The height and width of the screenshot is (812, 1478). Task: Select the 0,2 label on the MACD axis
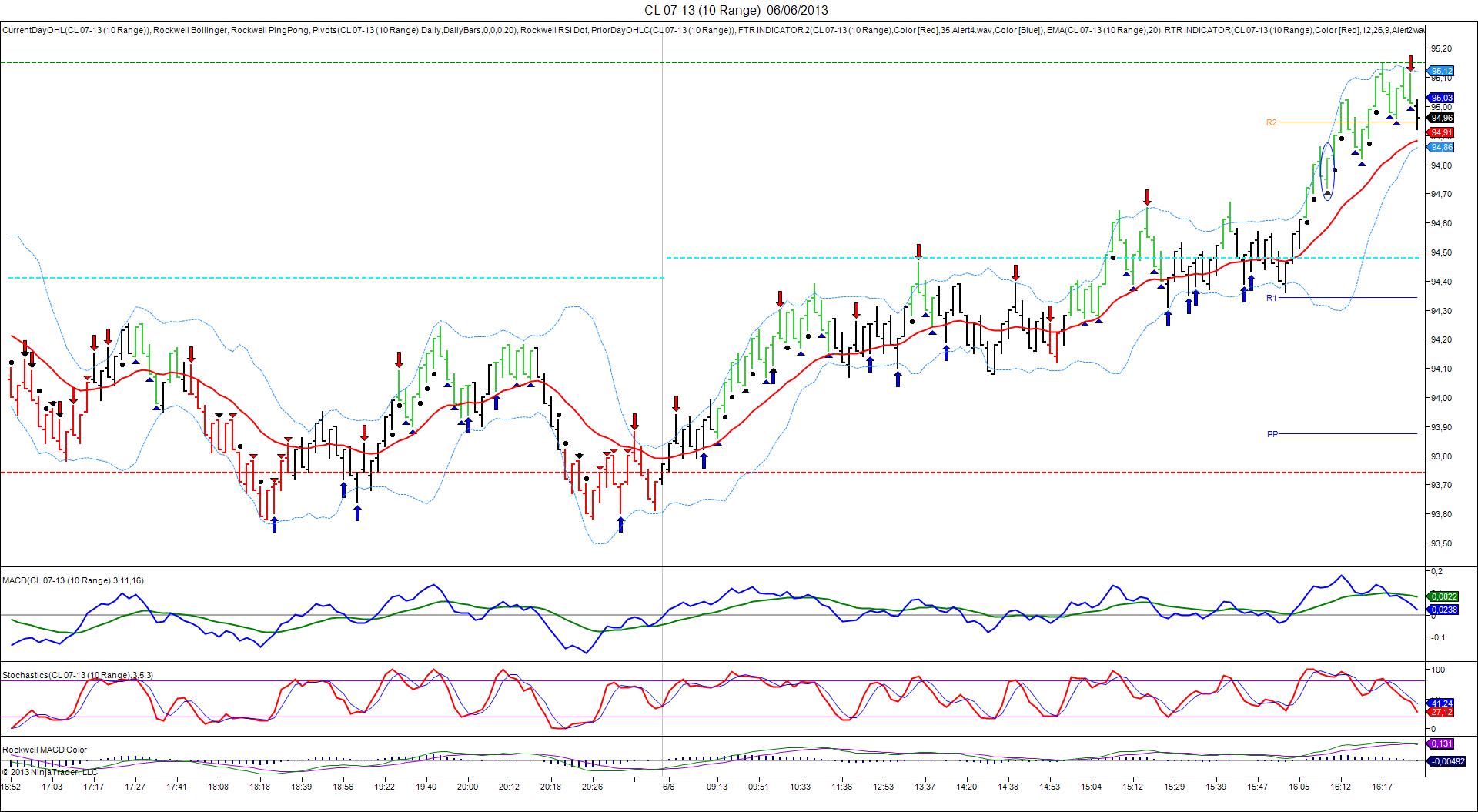[x=1436, y=572]
